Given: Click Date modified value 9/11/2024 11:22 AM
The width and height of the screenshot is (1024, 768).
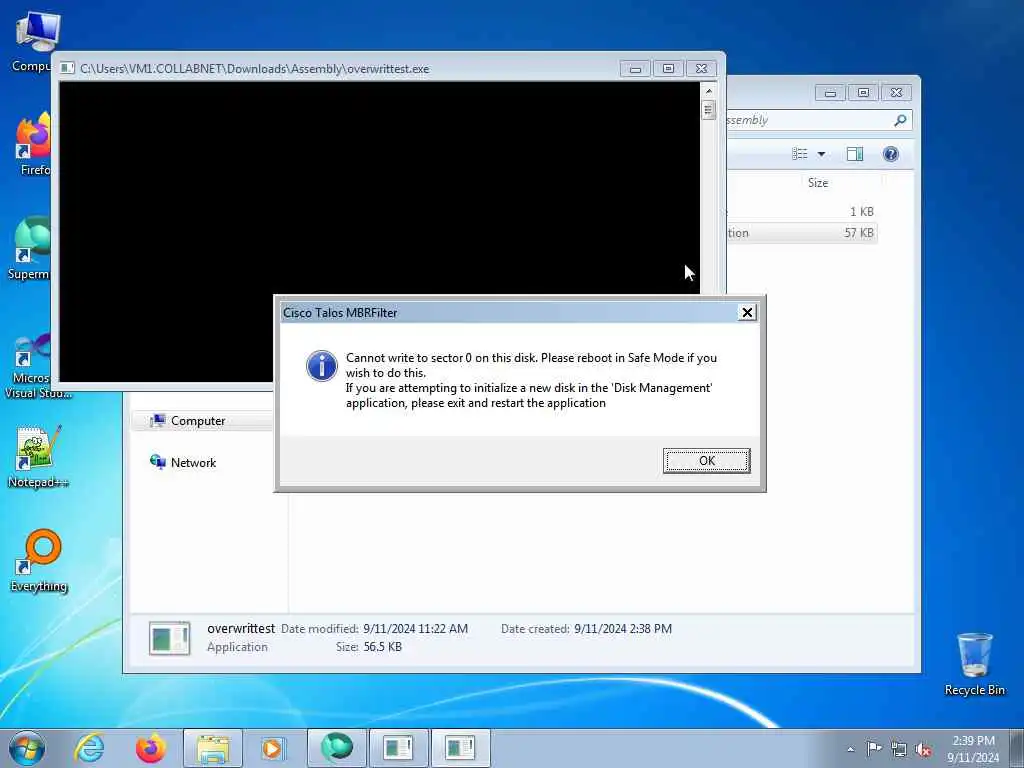Looking at the screenshot, I should pyautogui.click(x=415, y=629).
